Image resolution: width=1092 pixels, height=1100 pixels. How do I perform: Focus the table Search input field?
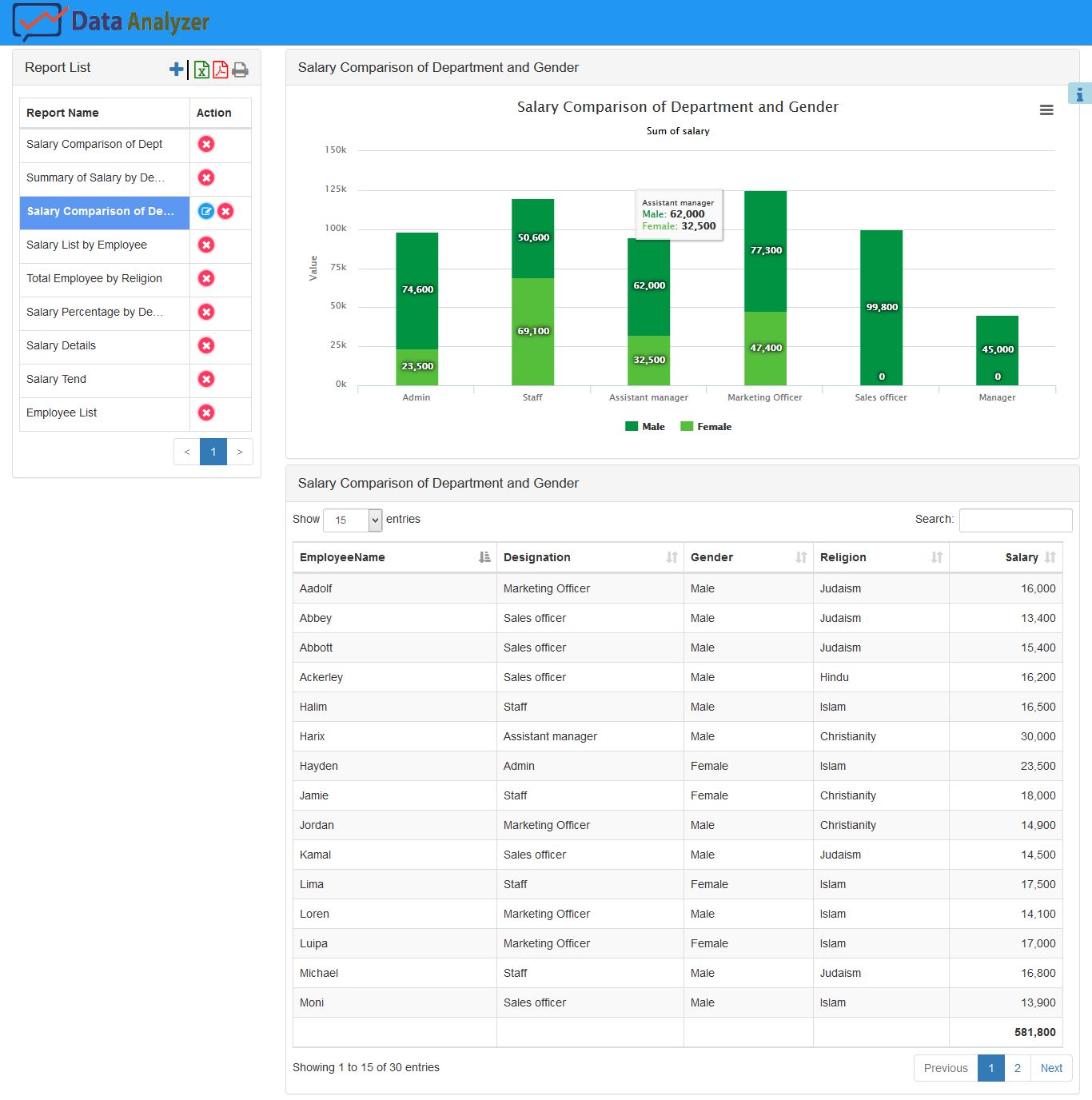1015,520
